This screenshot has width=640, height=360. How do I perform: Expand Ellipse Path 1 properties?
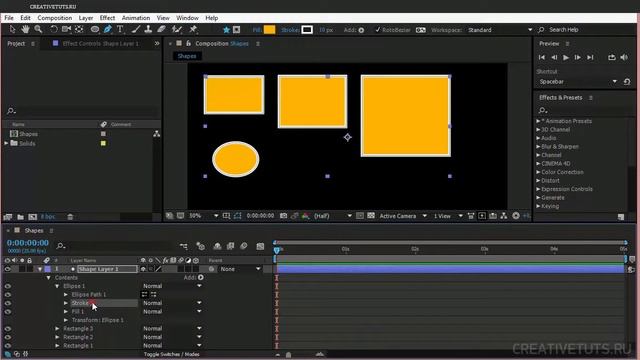(x=66, y=295)
